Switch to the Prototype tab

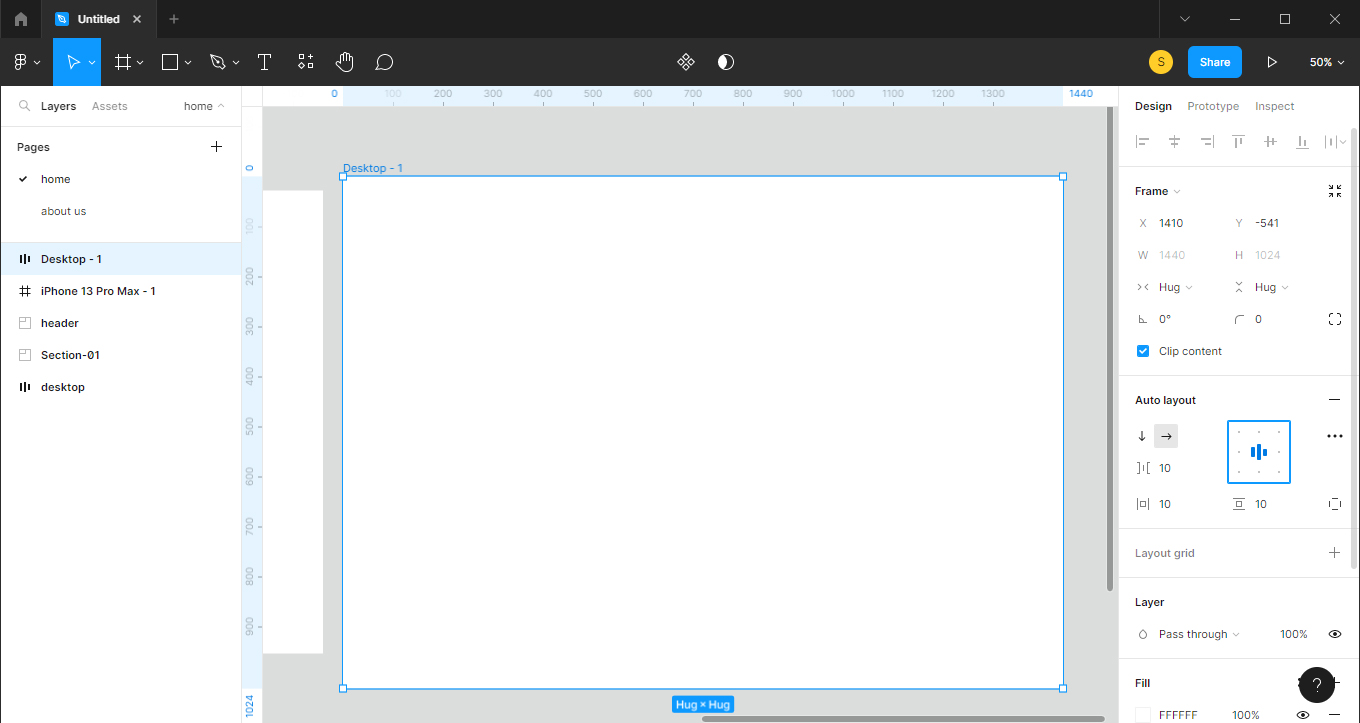1213,106
